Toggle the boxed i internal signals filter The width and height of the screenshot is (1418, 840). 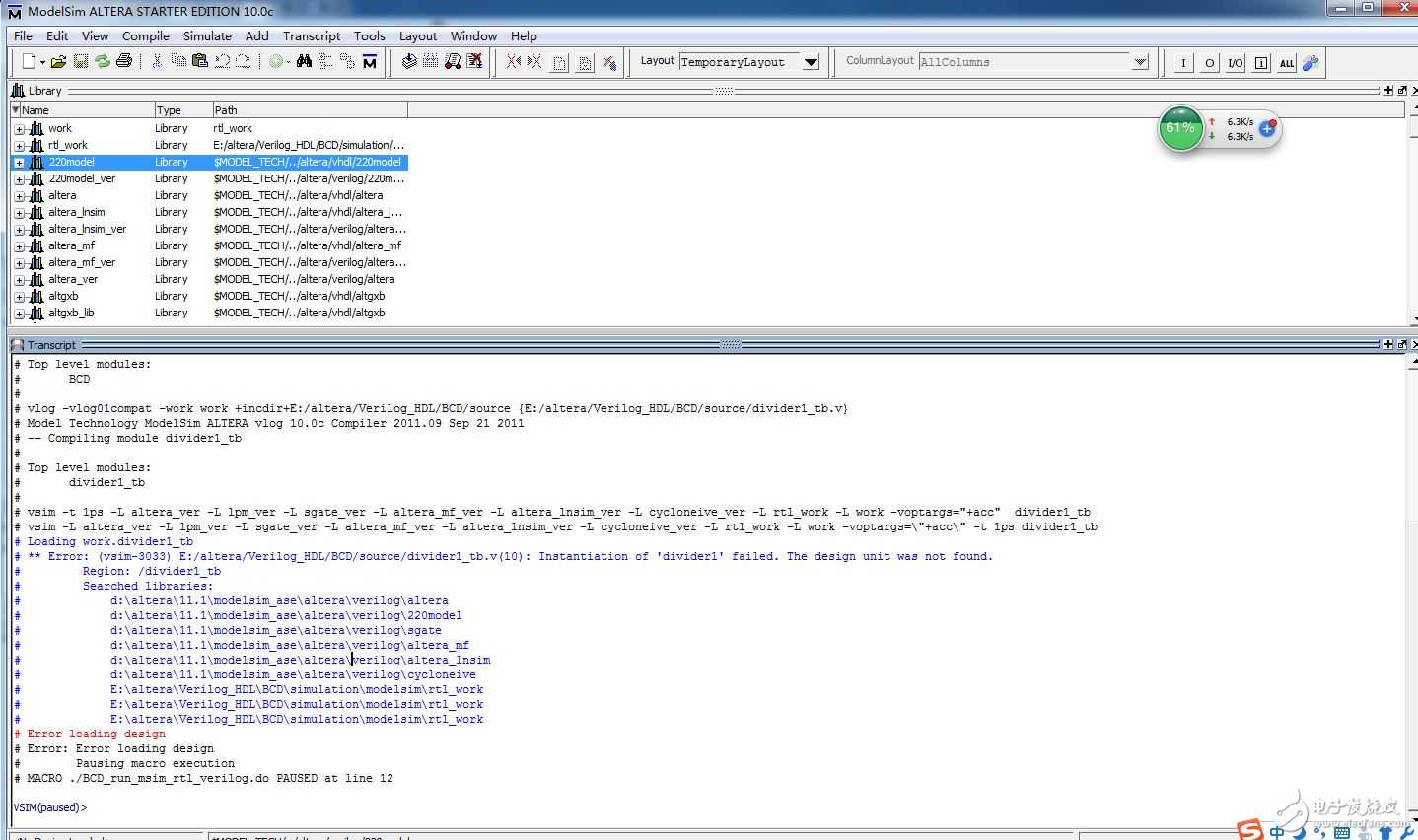(1261, 63)
